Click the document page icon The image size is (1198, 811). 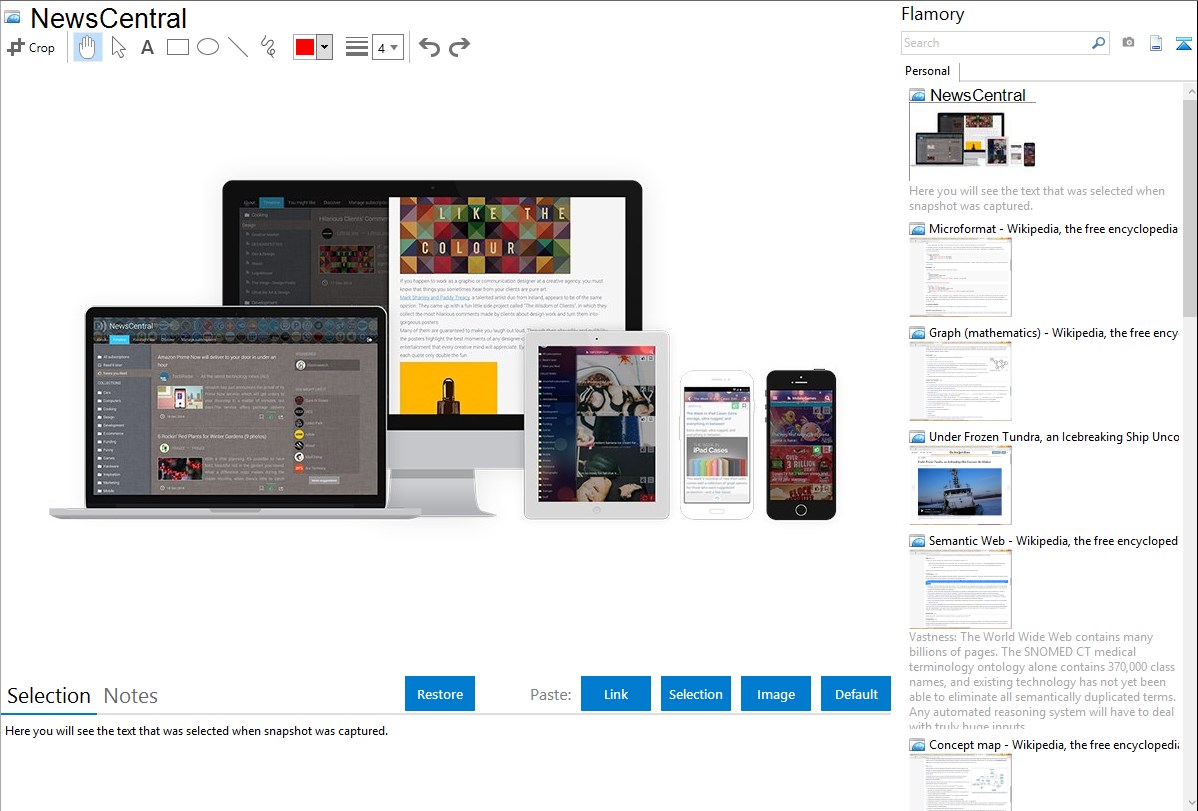click(1156, 43)
